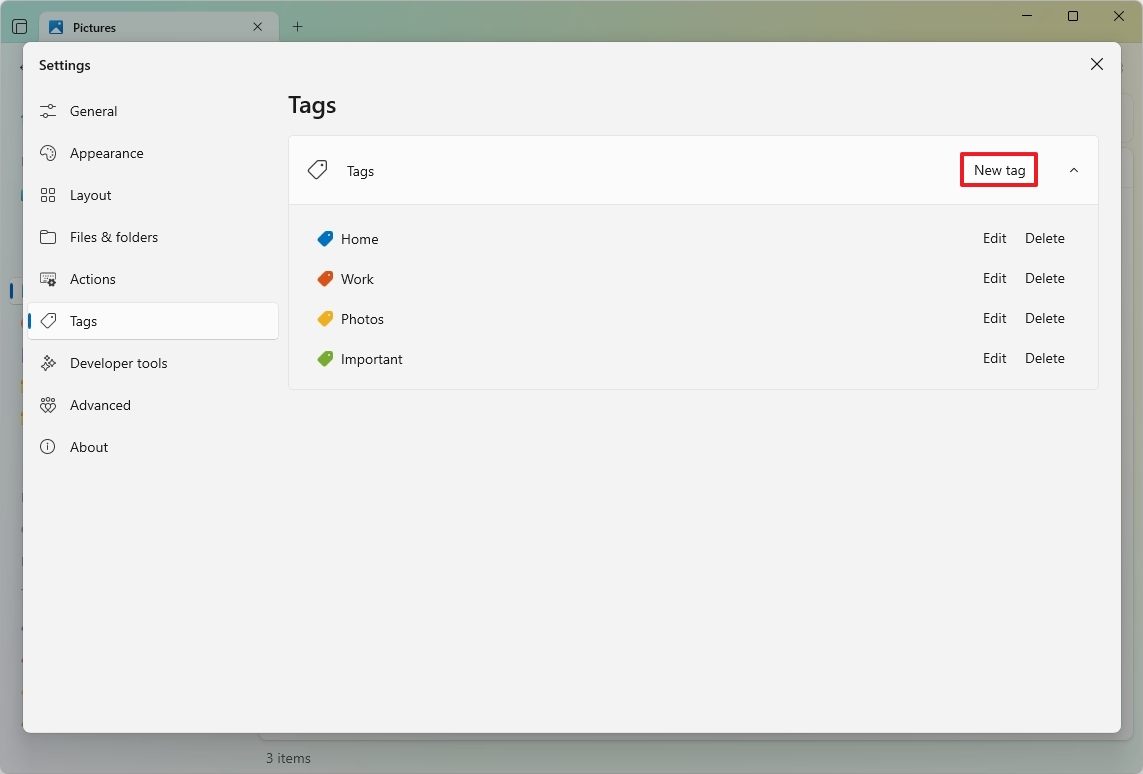The width and height of the screenshot is (1143, 774).
Task: Click the New tag button
Action: (998, 169)
